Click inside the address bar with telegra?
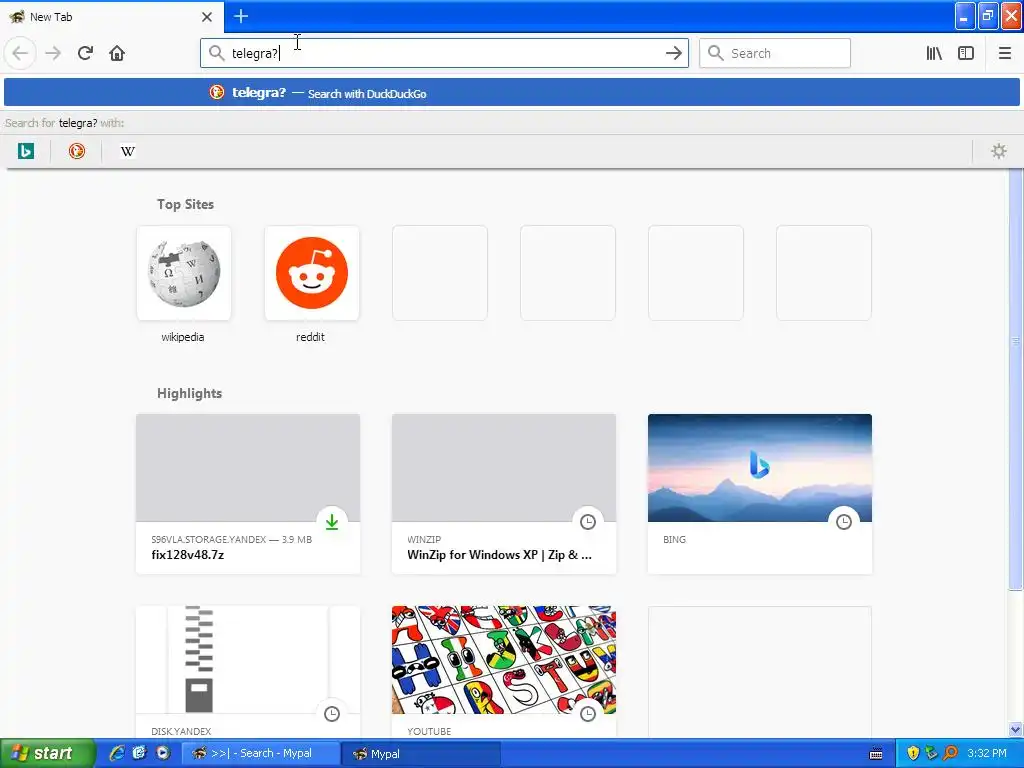1024x768 pixels. (444, 53)
